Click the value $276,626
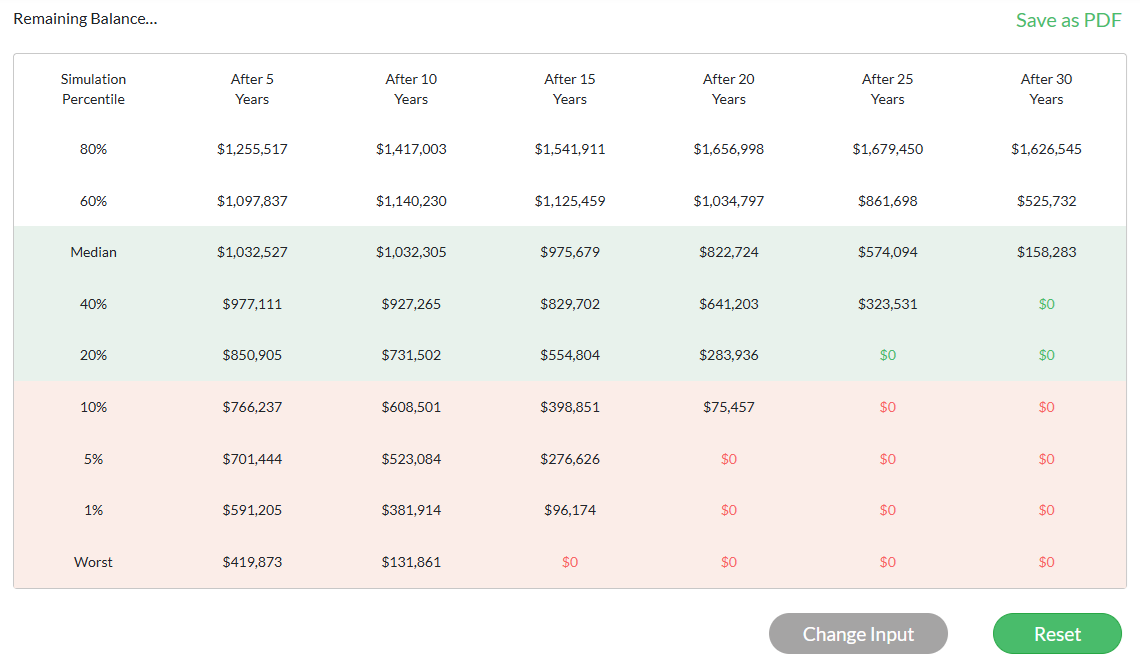Image resolution: width=1140 pixels, height=654 pixels. pos(570,459)
